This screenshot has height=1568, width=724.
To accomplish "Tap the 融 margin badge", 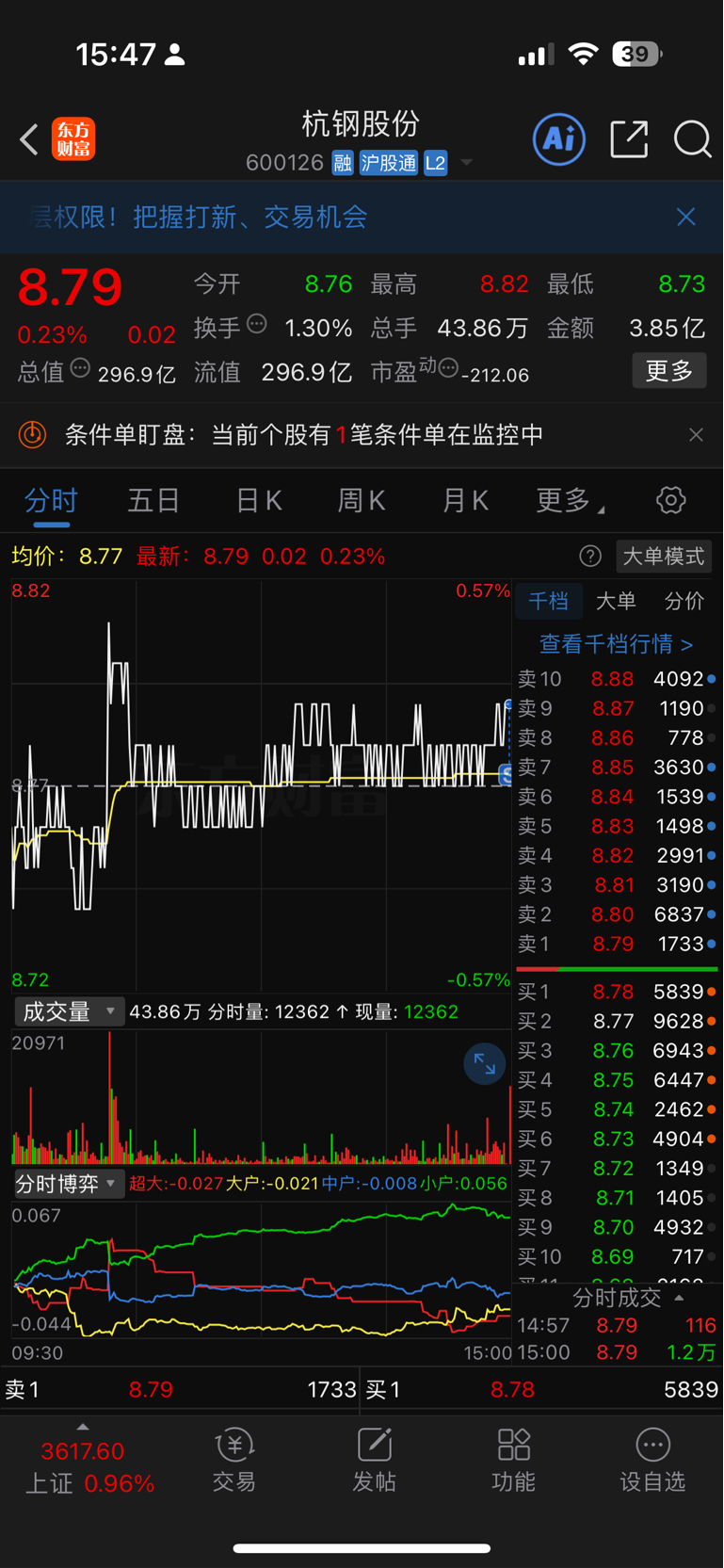I will pos(343,163).
